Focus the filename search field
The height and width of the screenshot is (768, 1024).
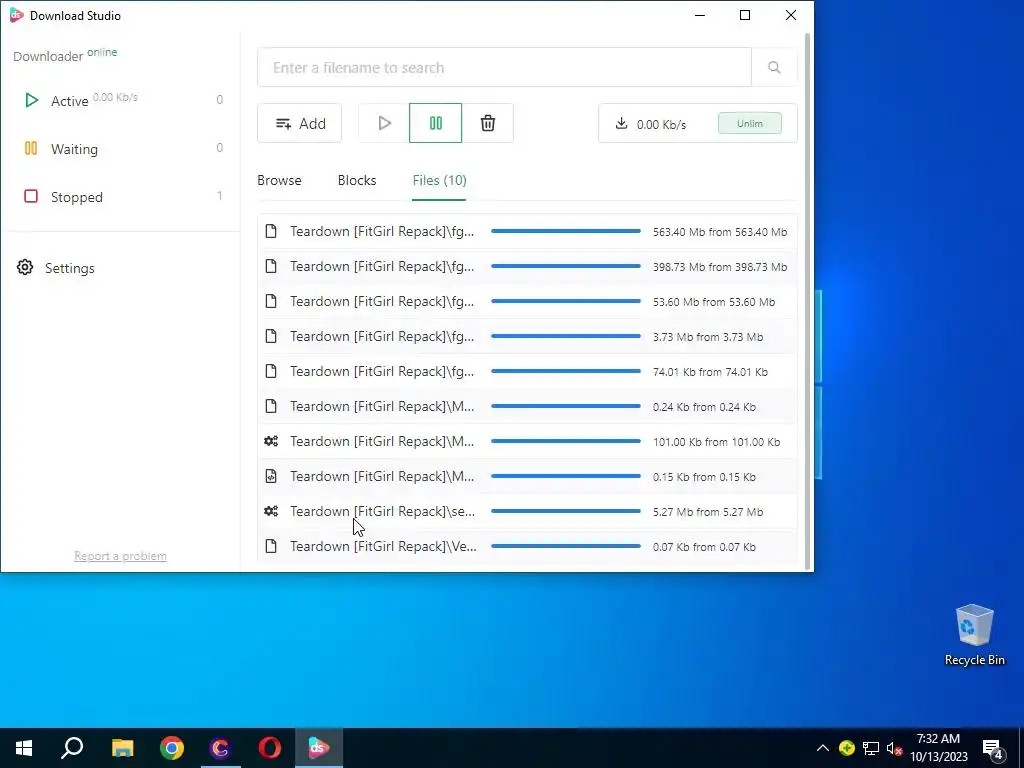pyautogui.click(x=504, y=67)
